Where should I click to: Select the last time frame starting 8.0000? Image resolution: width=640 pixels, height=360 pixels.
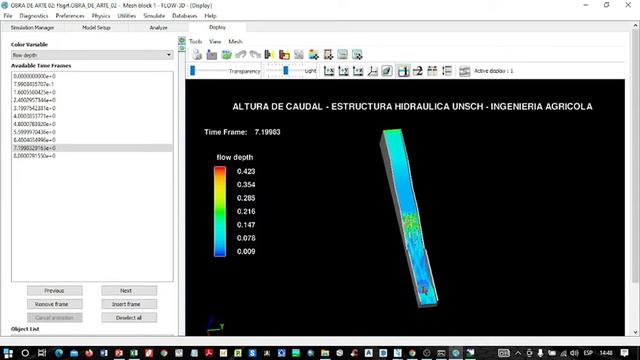tap(92, 156)
